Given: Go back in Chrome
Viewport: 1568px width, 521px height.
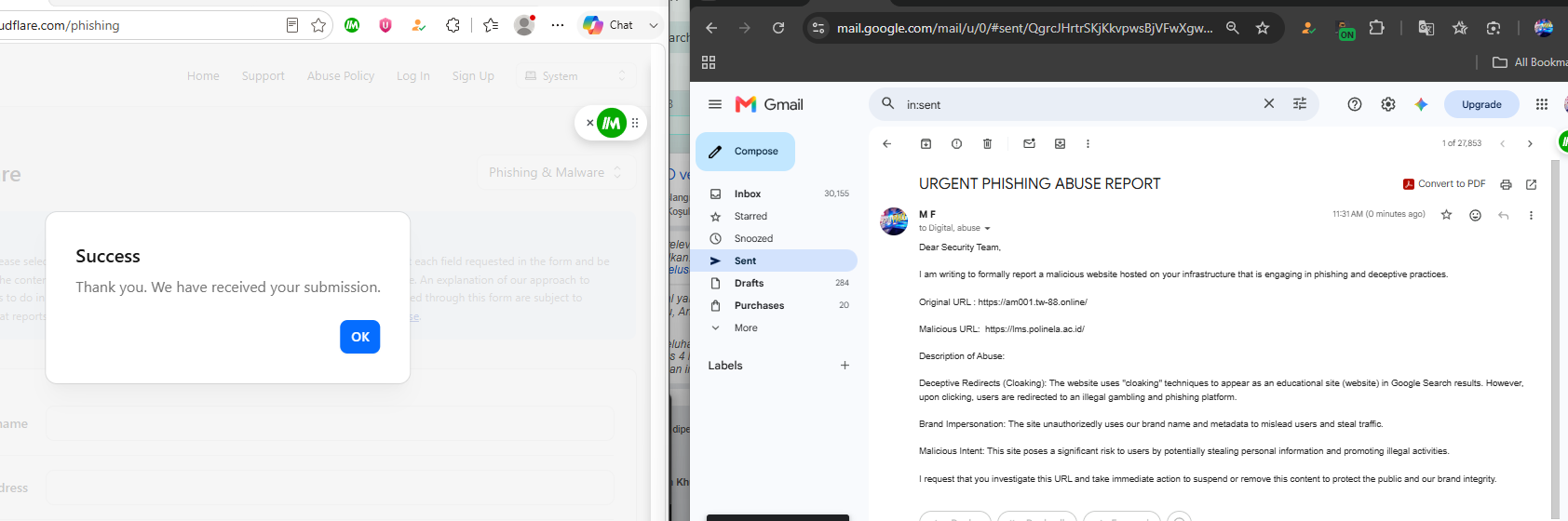Looking at the screenshot, I should click(x=711, y=28).
